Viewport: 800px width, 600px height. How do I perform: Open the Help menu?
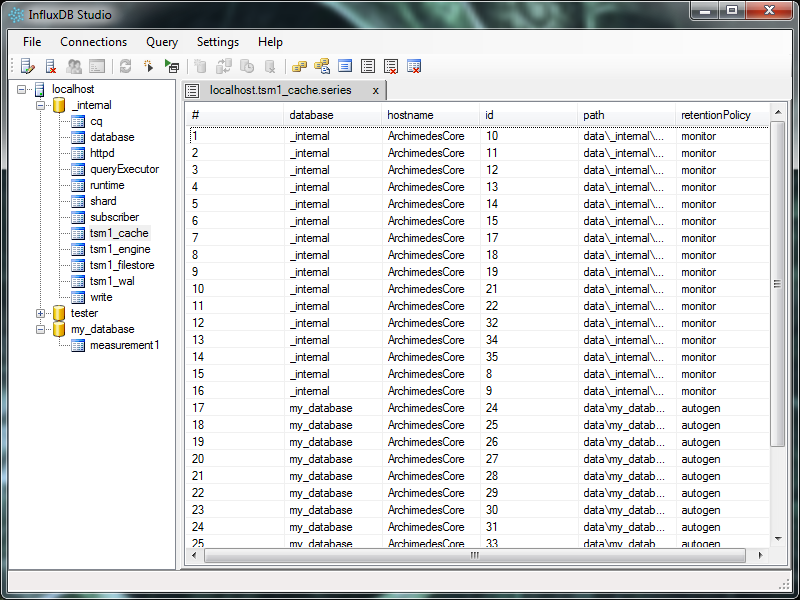click(x=270, y=42)
